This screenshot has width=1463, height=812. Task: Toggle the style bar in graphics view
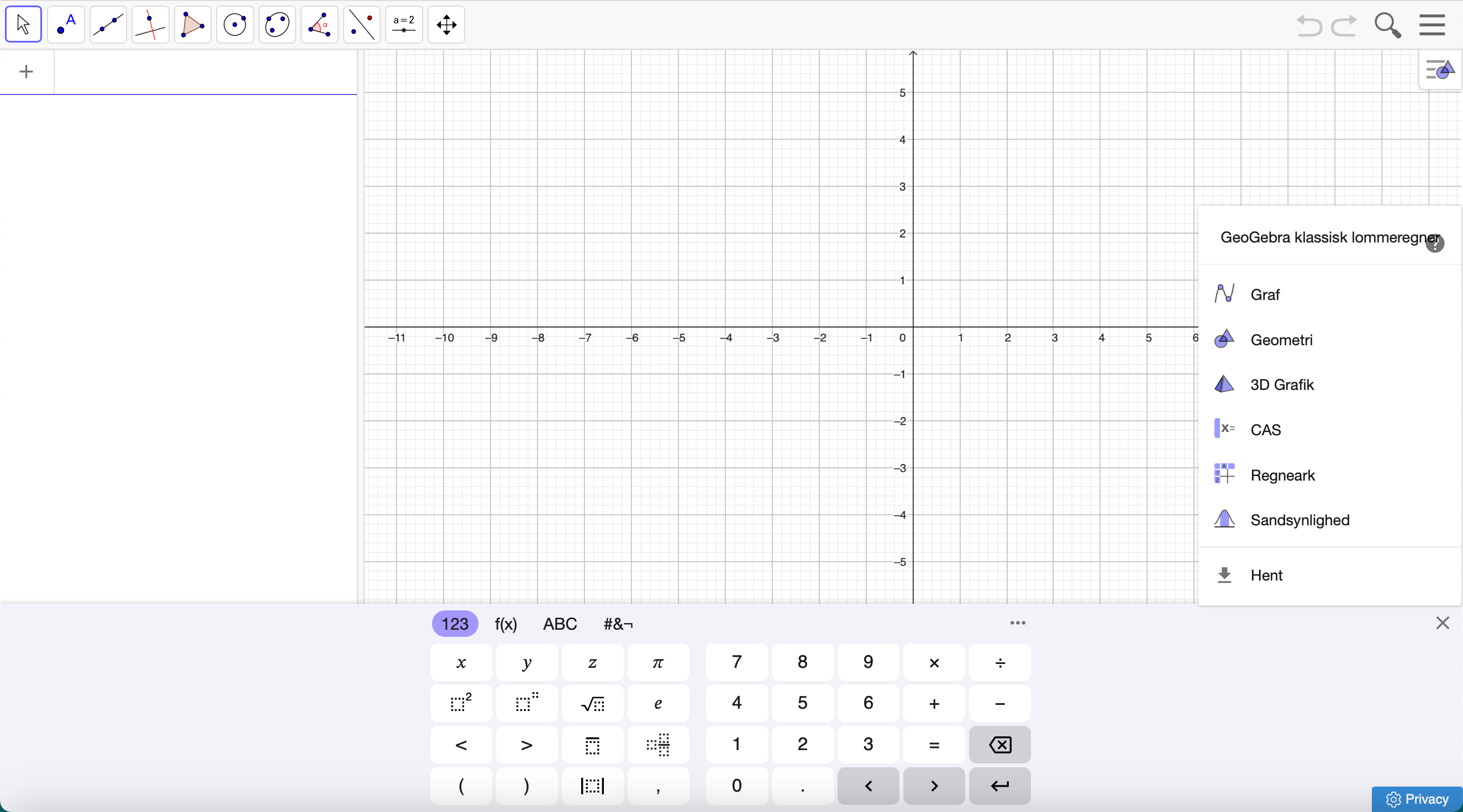tap(1440, 69)
